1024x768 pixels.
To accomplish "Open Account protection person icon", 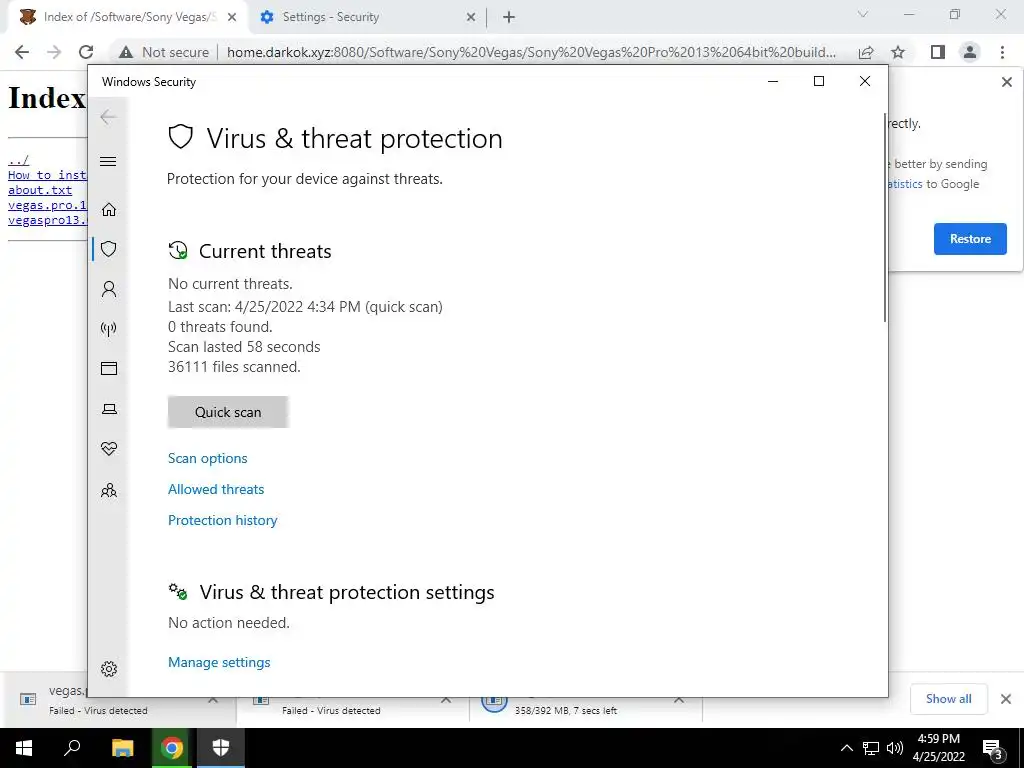I will tap(109, 289).
